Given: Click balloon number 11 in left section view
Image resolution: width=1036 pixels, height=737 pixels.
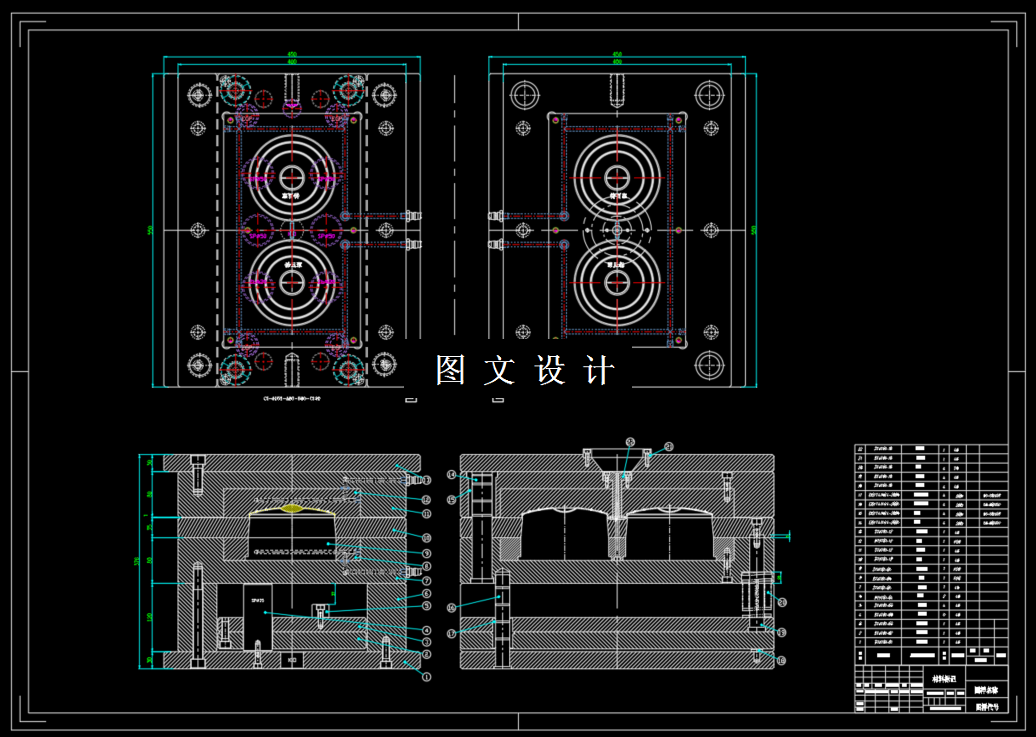Looking at the screenshot, I should [427, 513].
